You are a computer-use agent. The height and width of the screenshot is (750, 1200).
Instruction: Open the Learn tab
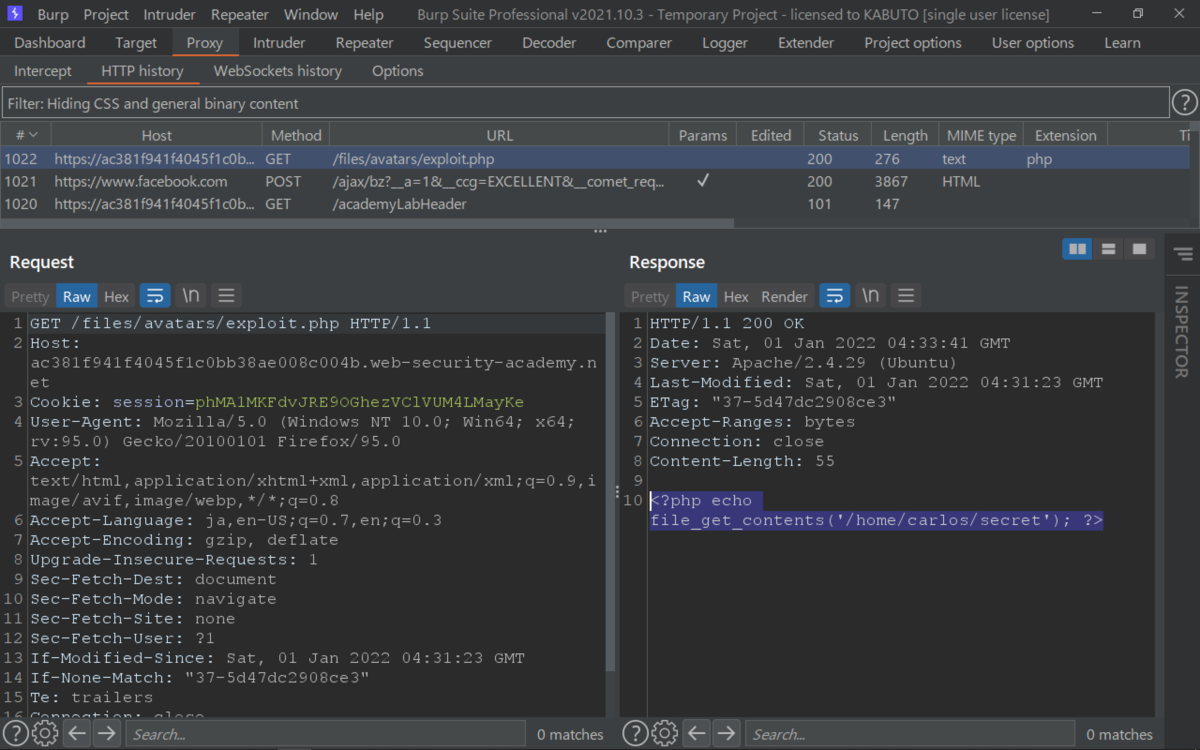(1122, 43)
